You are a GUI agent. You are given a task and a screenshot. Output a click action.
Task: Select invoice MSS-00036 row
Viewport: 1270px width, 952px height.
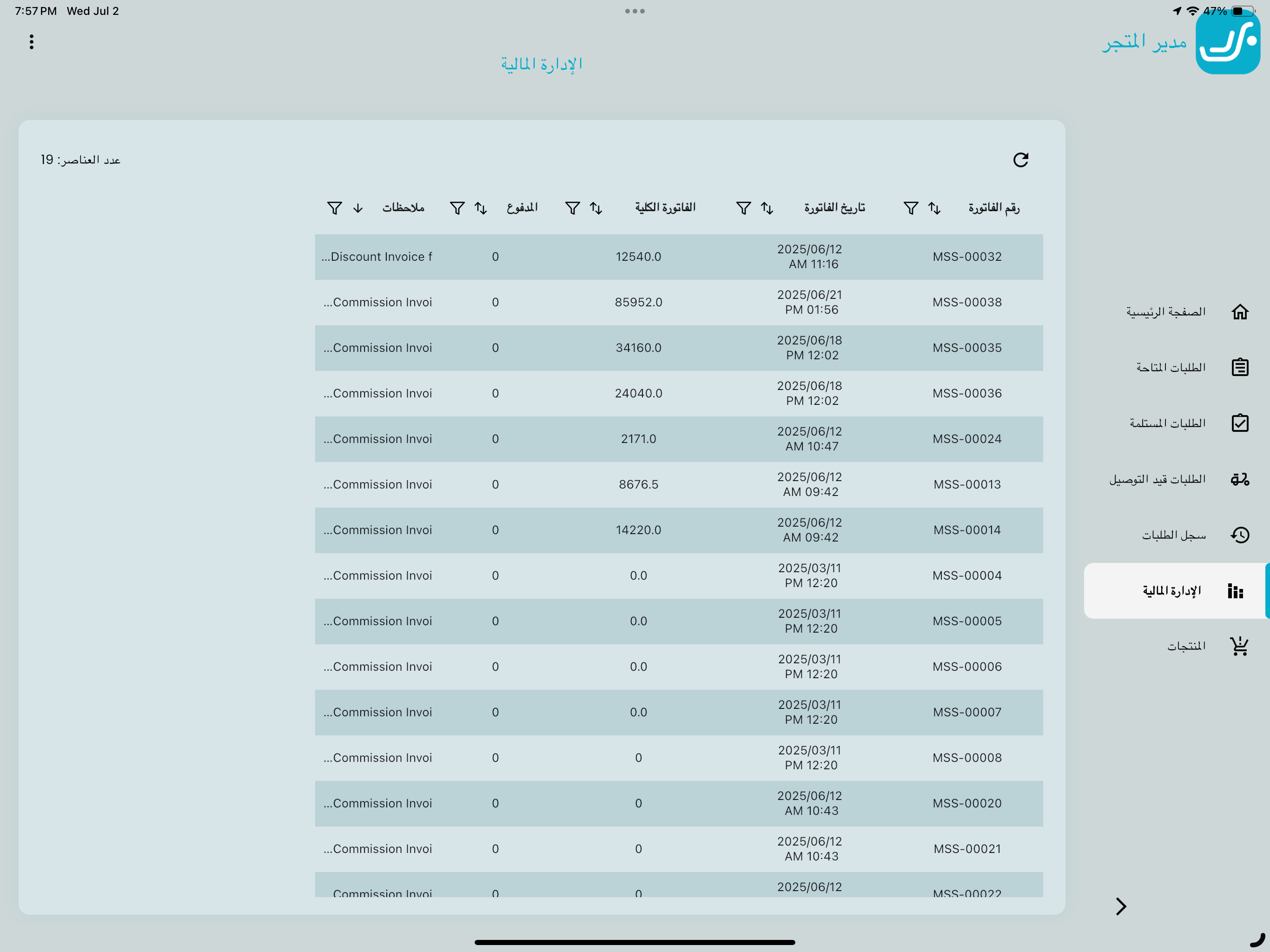679,393
